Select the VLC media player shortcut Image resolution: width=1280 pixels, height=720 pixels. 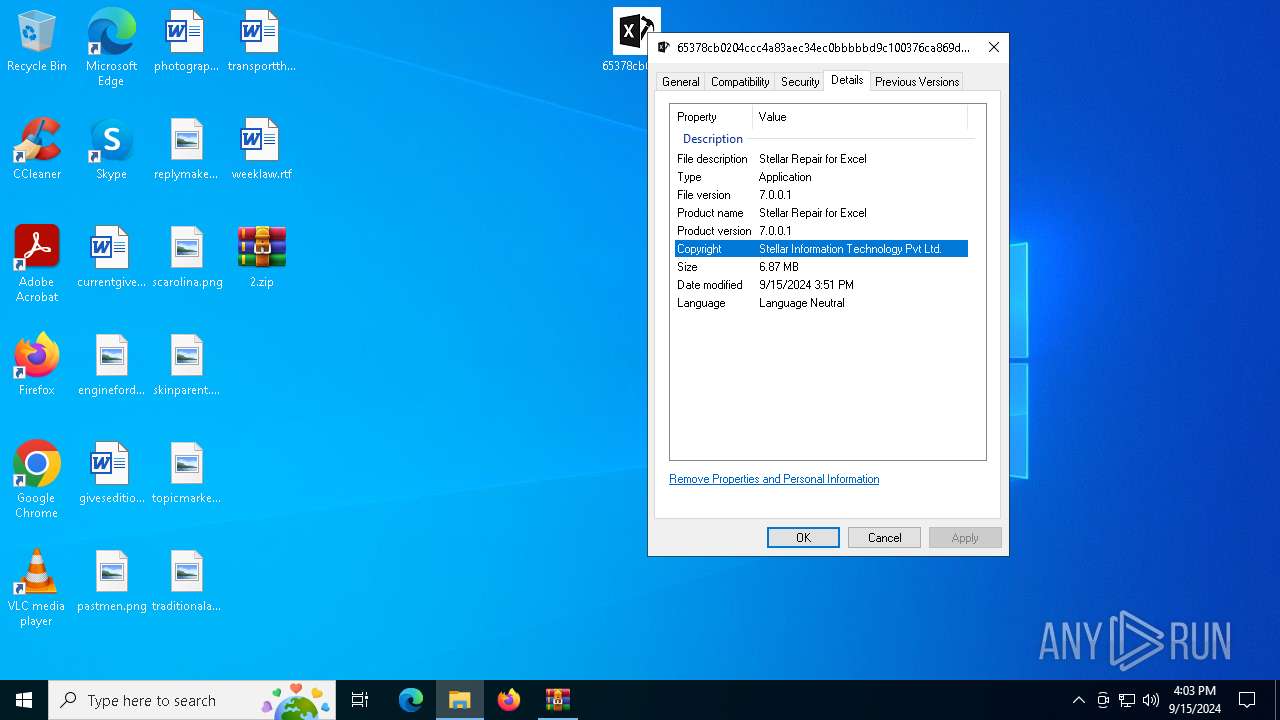[37, 588]
